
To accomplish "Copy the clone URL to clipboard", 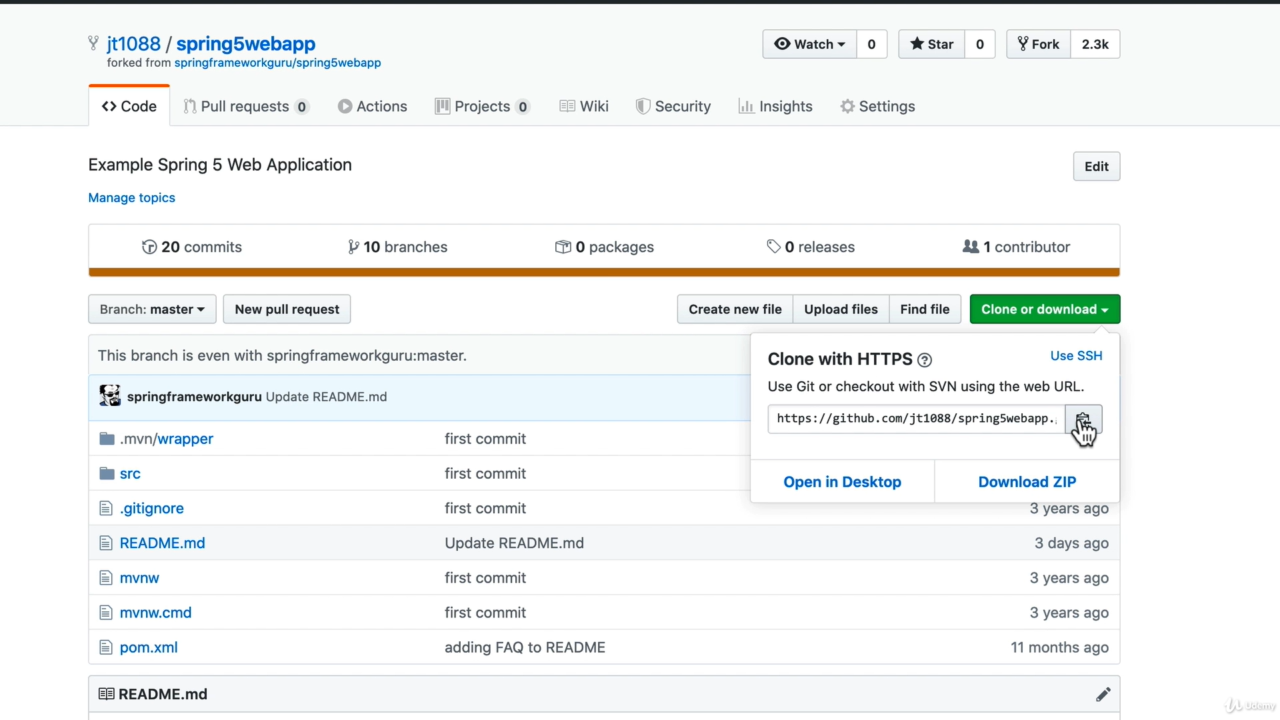I will (1083, 419).
